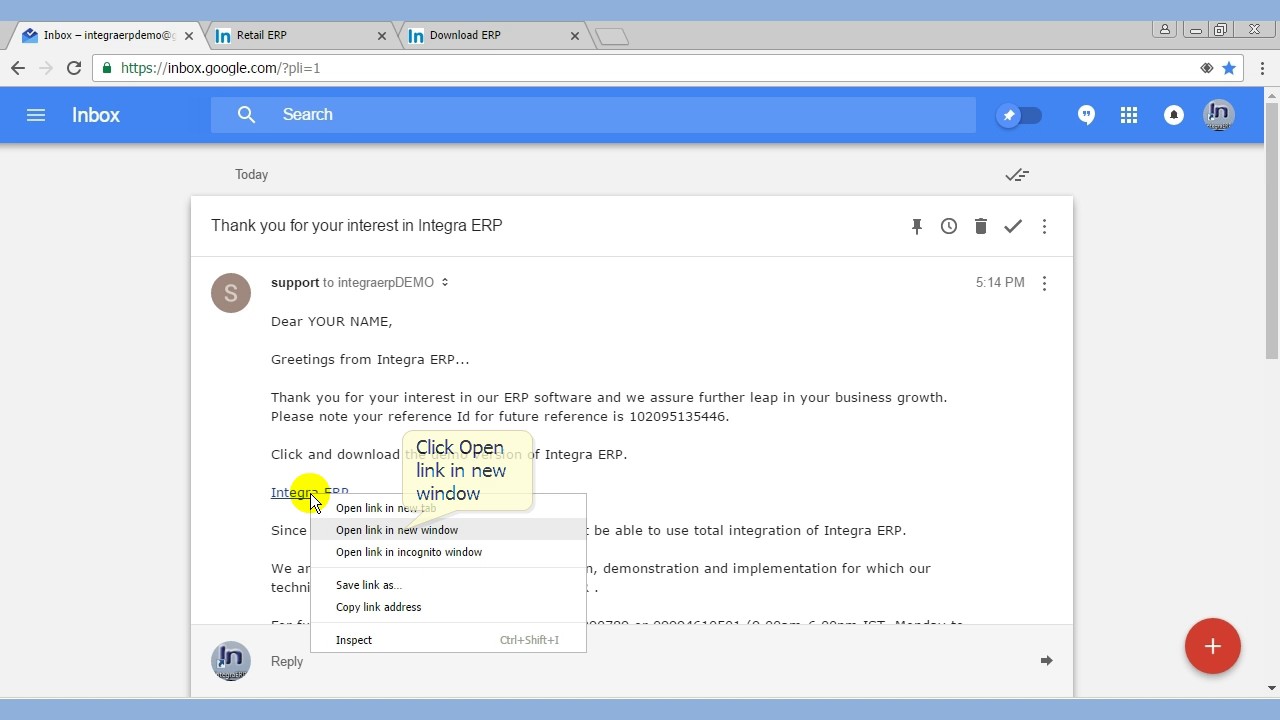
Task: Click the scrollbar down arrow
Action: pos(1272,688)
